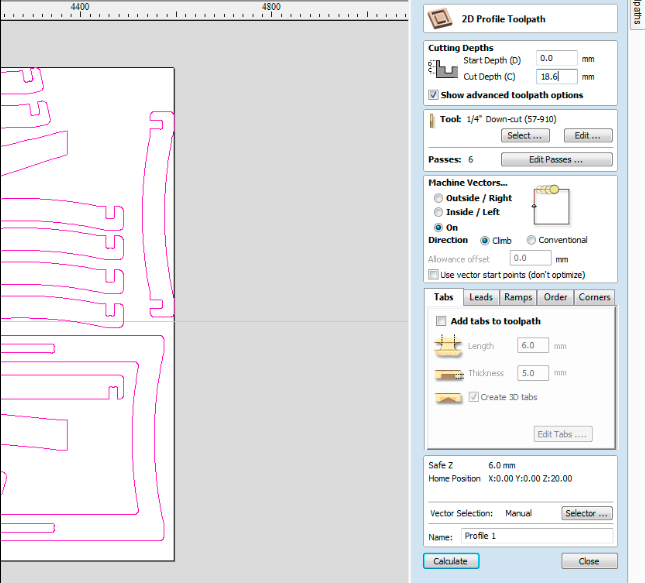This screenshot has width=645, height=583.
Task: Click the Safe Z value 6.0 mm
Action: pyautogui.click(x=502, y=466)
